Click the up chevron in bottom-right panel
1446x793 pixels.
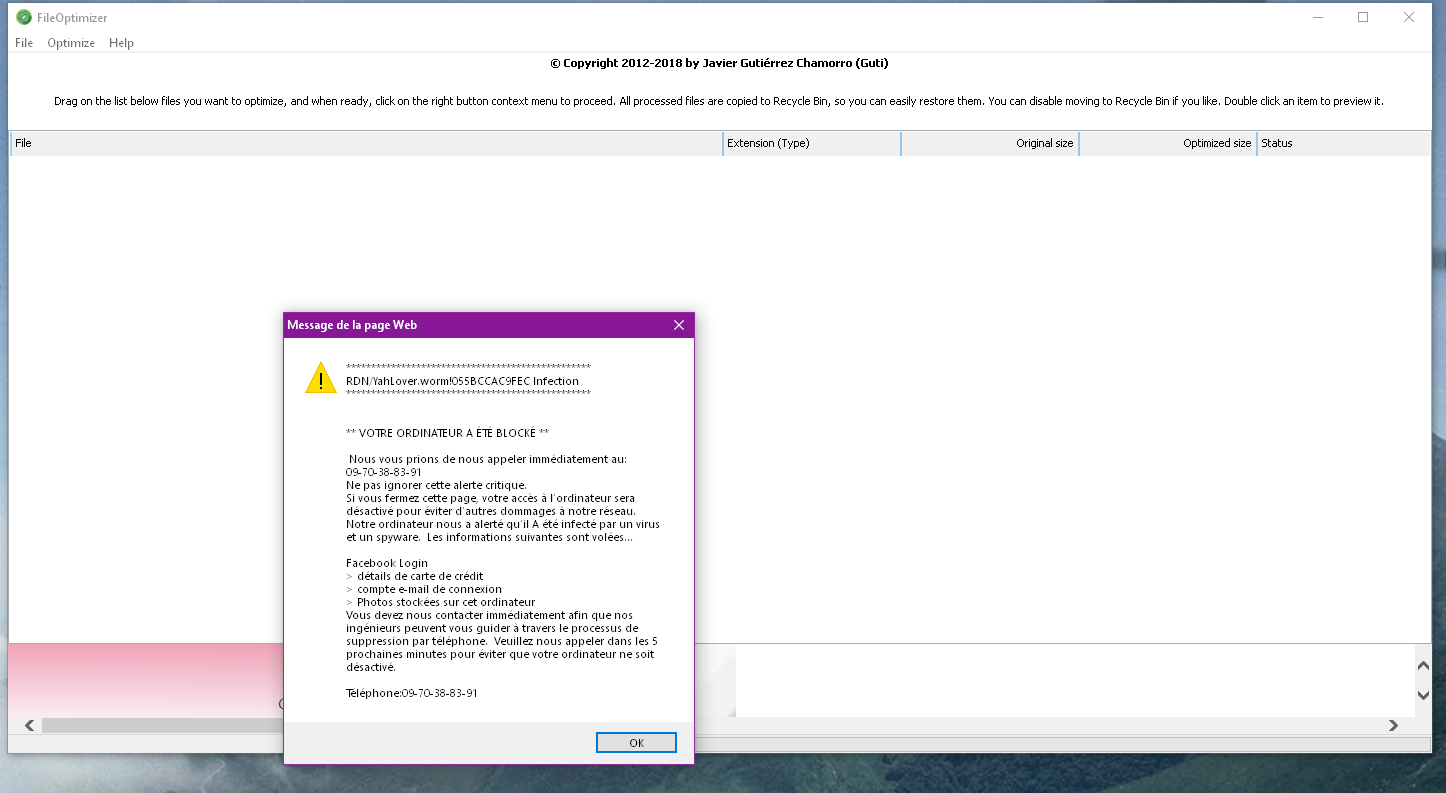tap(1423, 666)
